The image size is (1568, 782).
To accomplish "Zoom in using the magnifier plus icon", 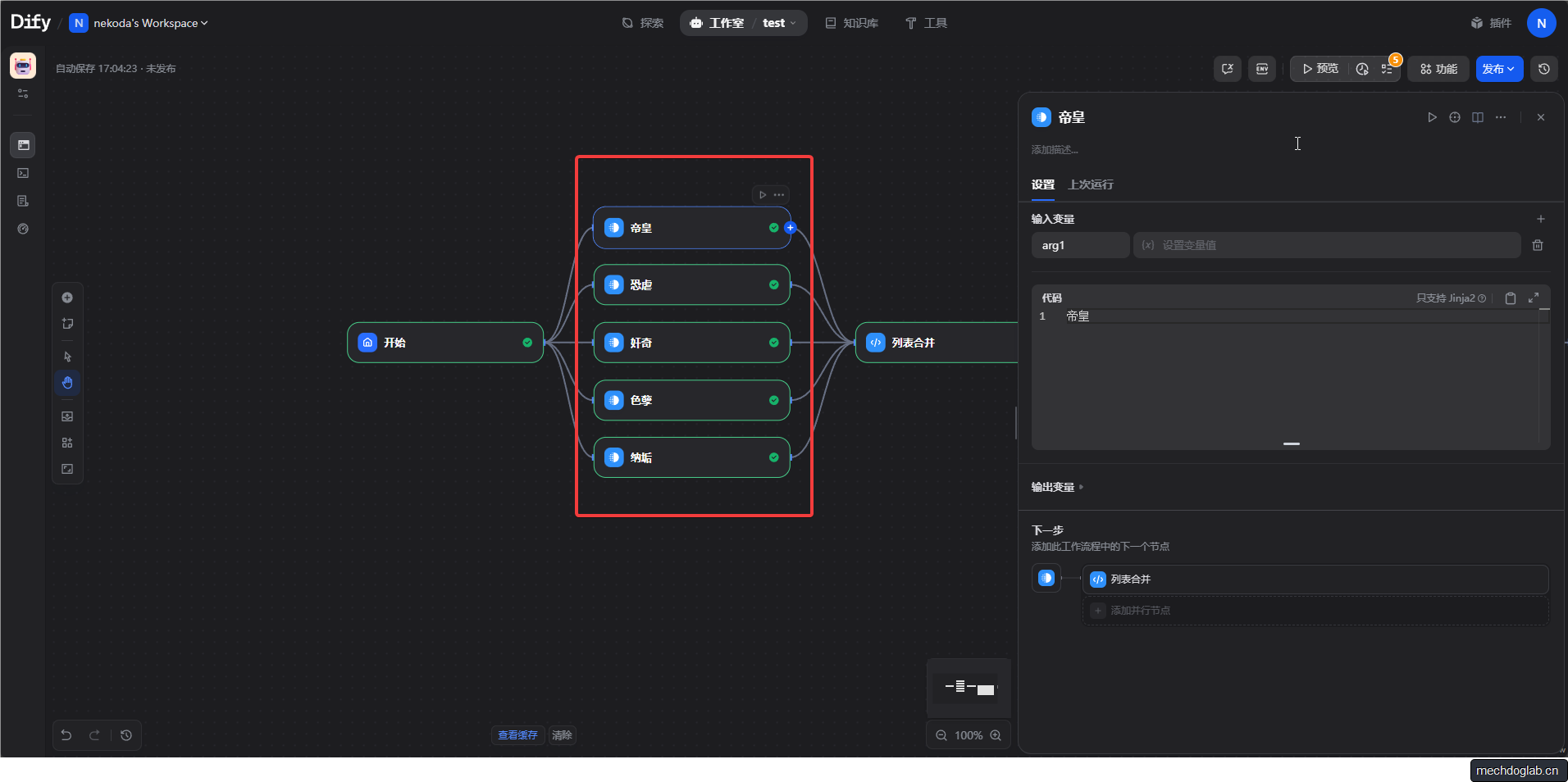I will [996, 735].
